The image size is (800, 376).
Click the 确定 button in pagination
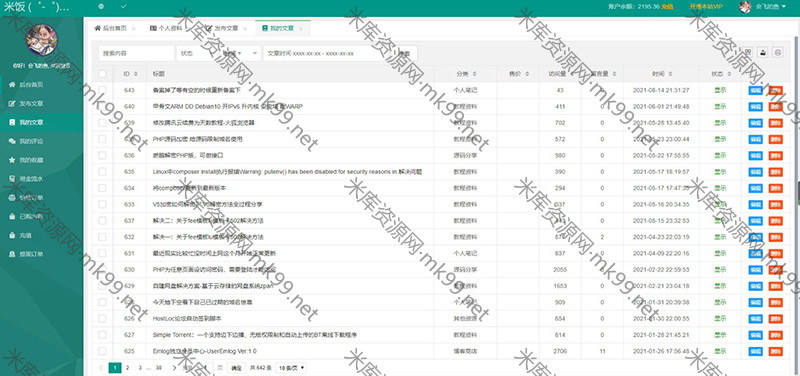pos(236,367)
